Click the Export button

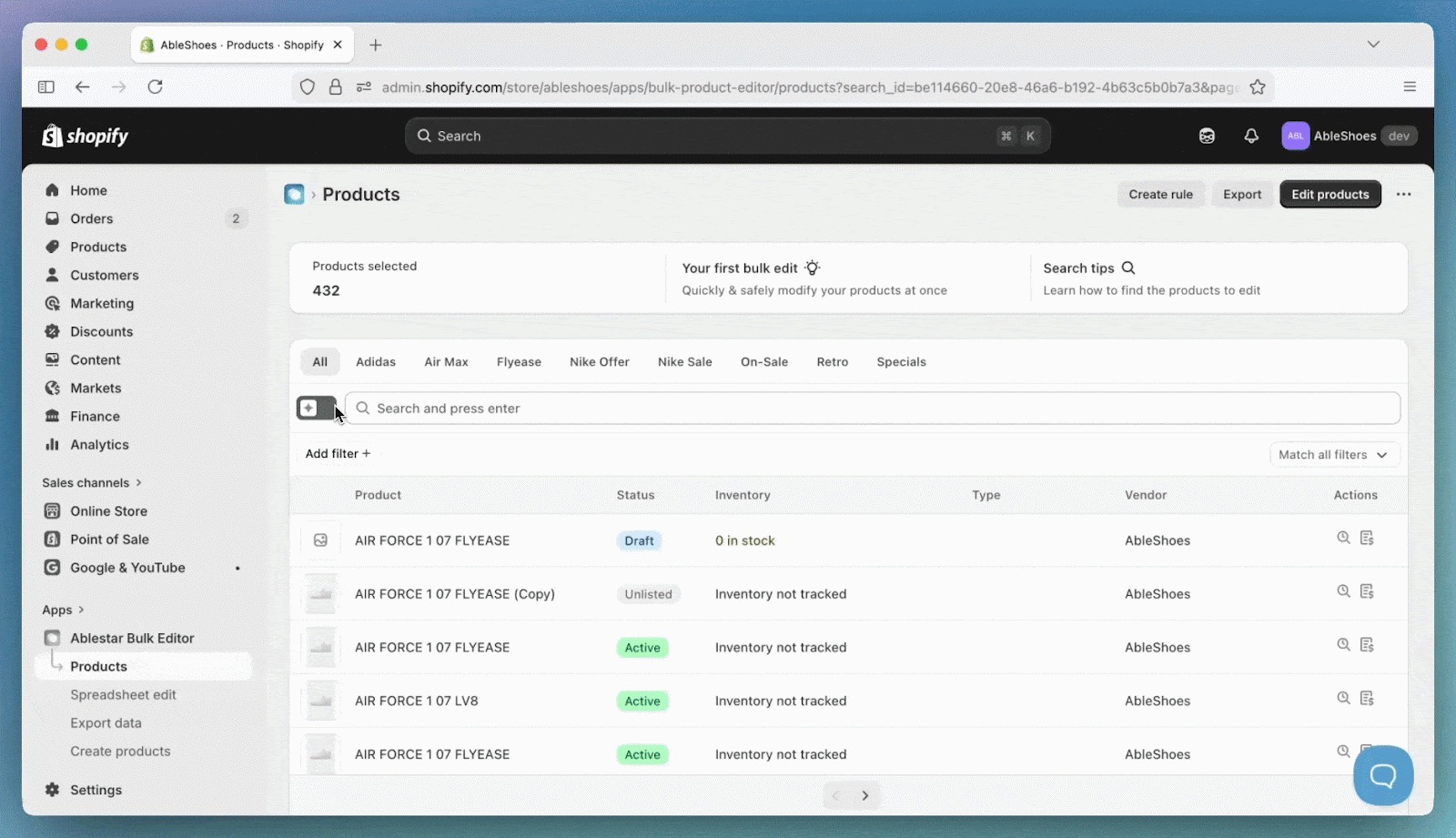1242,194
